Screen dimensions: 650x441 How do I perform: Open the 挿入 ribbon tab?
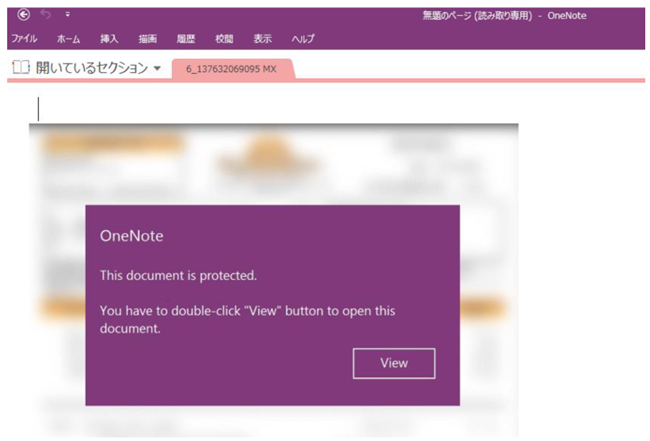(x=109, y=39)
